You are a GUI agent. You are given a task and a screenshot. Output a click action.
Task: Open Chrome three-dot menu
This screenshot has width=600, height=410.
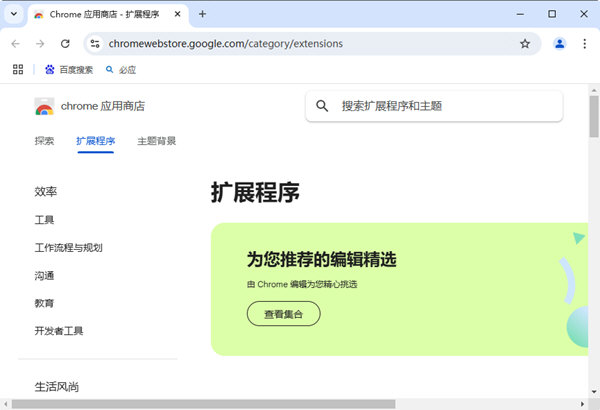tap(584, 44)
